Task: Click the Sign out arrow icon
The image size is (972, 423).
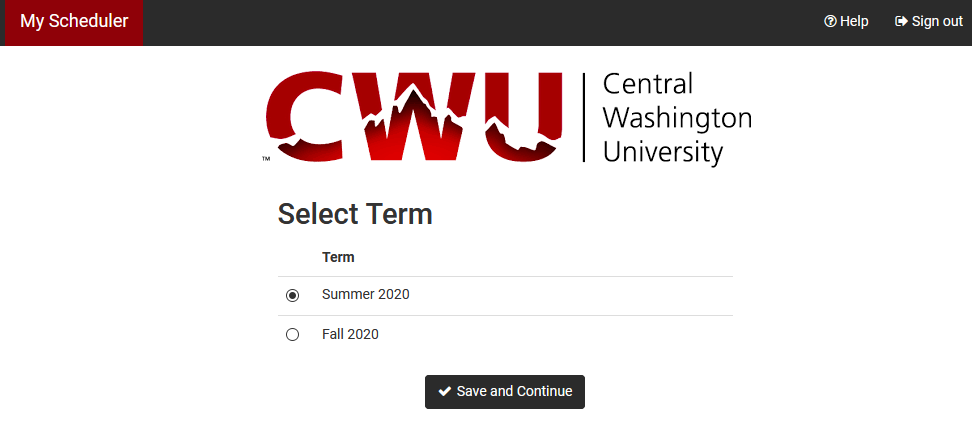Action: coord(901,21)
